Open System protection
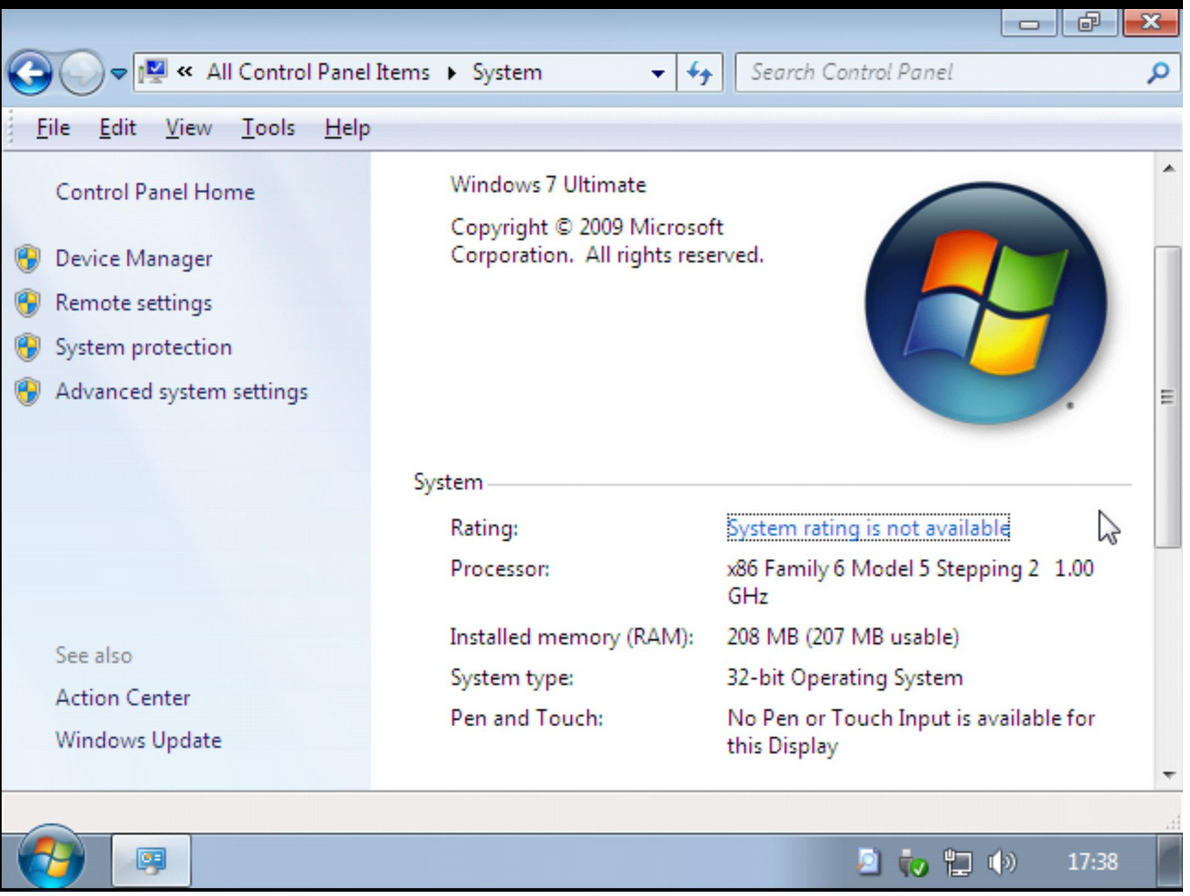Viewport: 1190px width, 896px height. coord(143,347)
